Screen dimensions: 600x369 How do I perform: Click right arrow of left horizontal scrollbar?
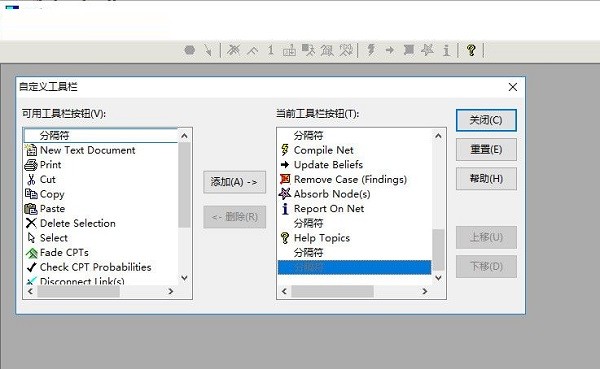click(x=171, y=291)
